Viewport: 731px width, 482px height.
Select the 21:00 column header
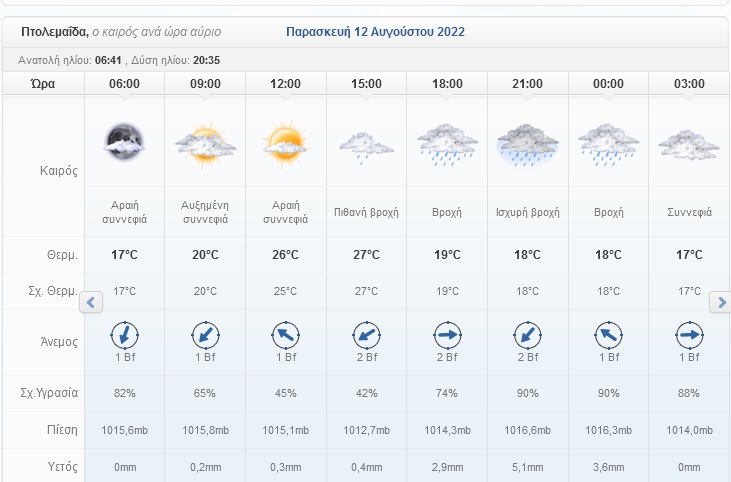tap(527, 84)
